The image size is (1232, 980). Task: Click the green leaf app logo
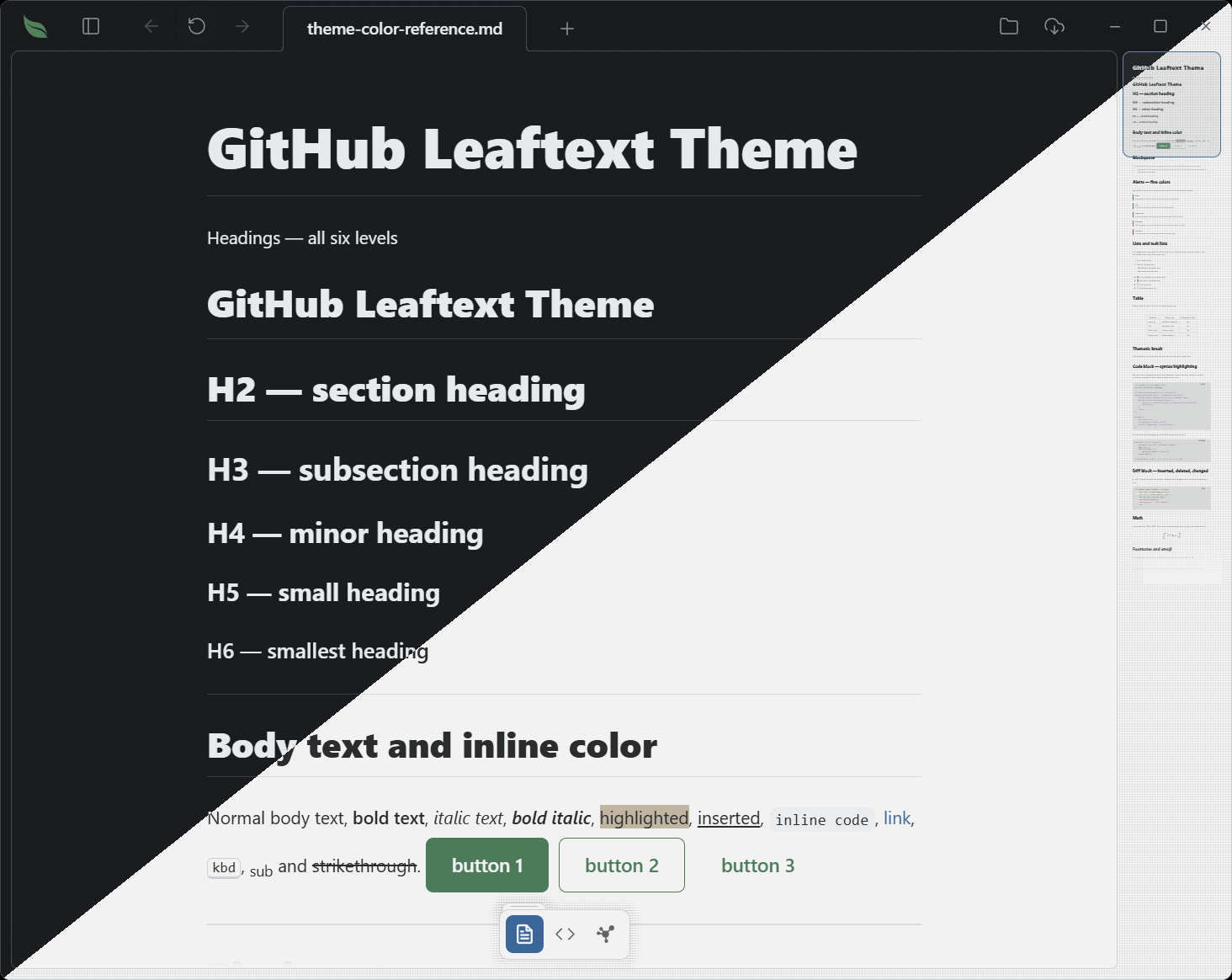35,27
